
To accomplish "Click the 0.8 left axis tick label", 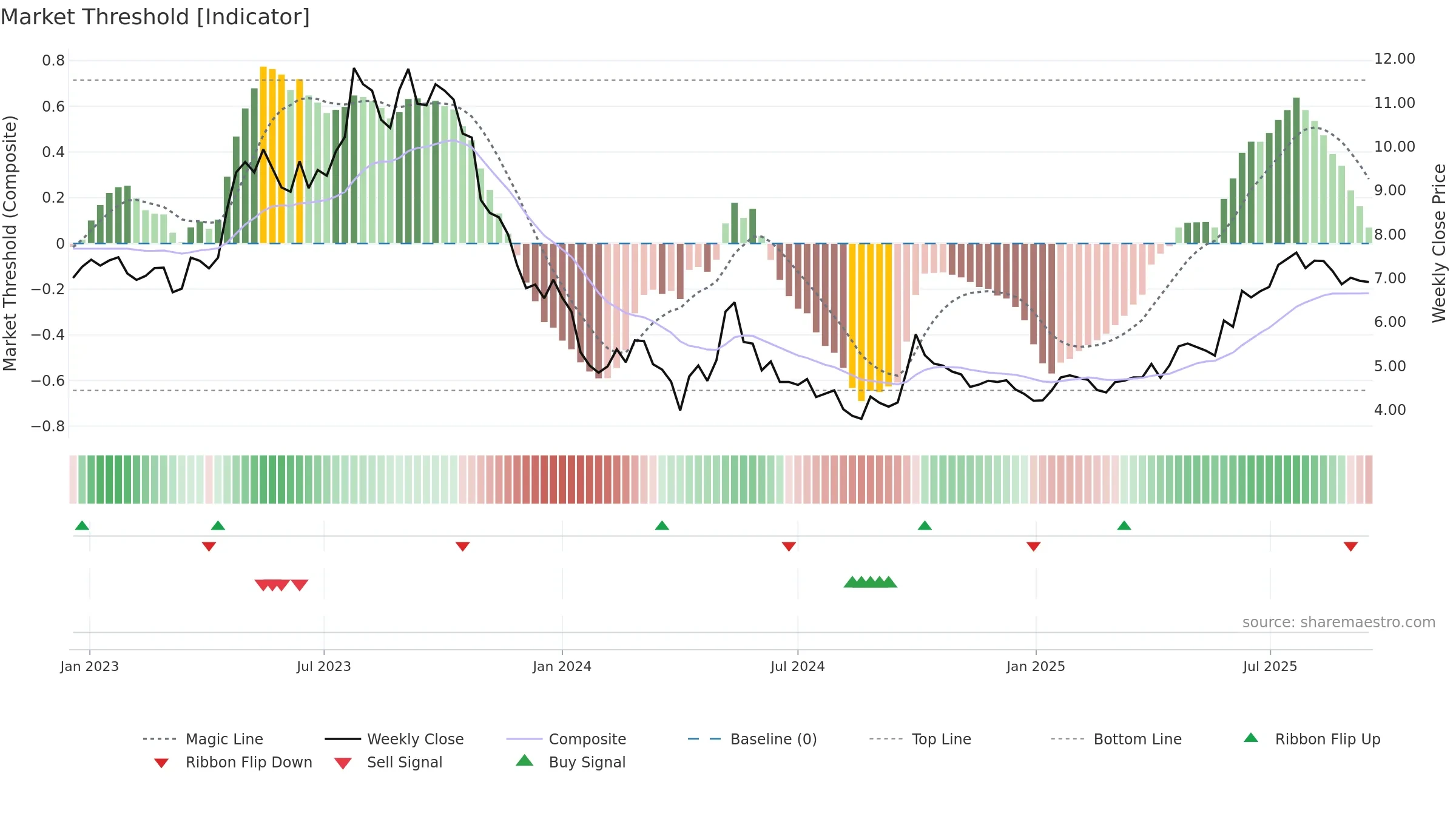I will tap(53, 61).
